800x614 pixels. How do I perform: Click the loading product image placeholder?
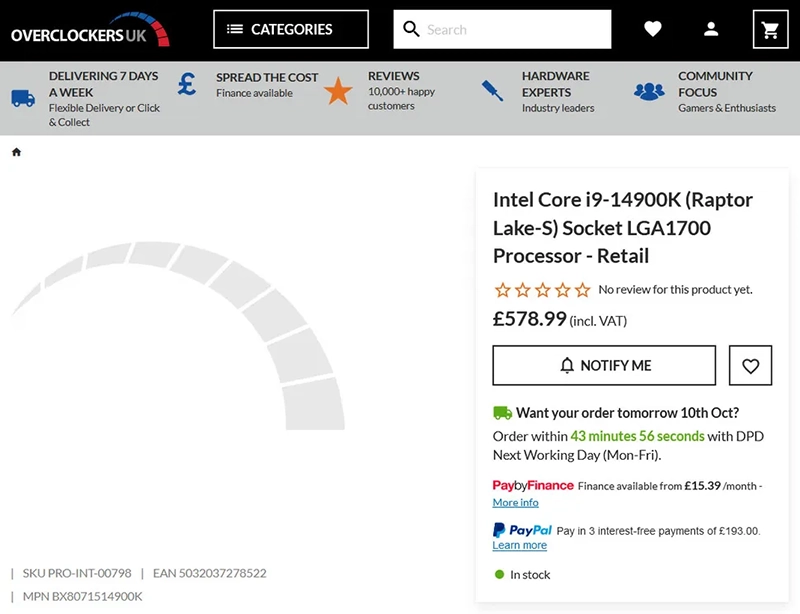pos(178,336)
